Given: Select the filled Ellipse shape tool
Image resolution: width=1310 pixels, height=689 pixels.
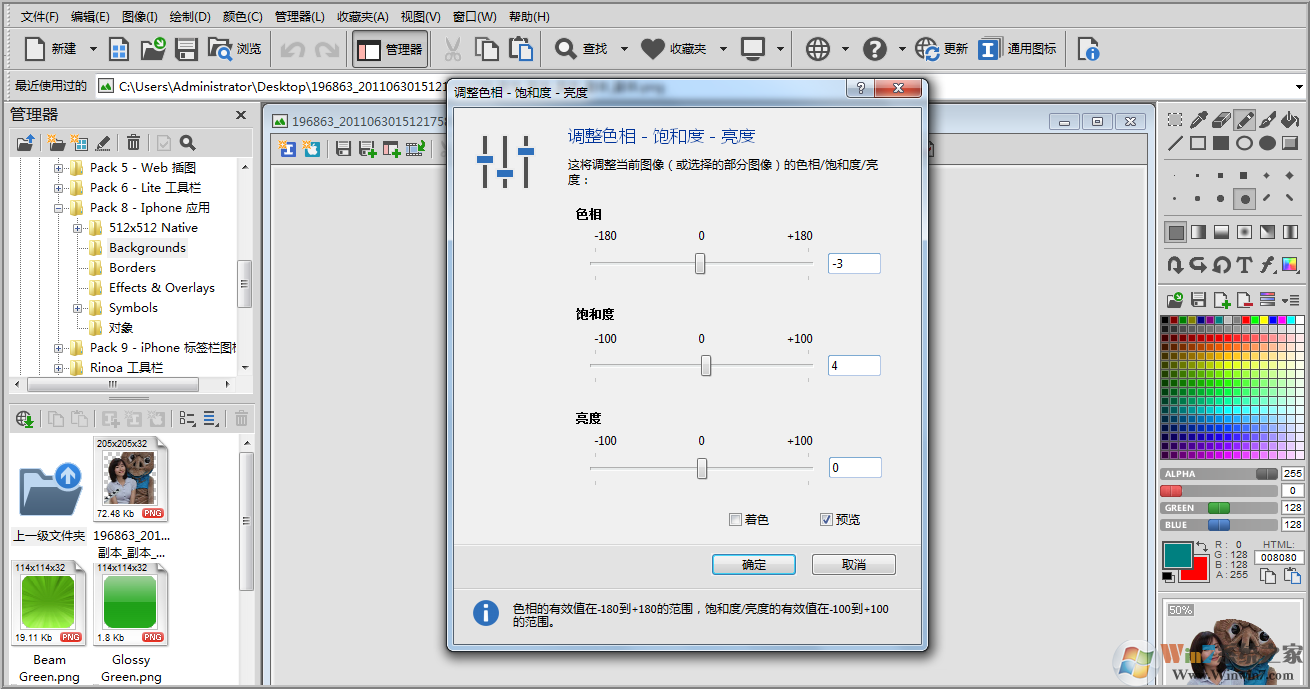Looking at the screenshot, I should coord(1266,143).
